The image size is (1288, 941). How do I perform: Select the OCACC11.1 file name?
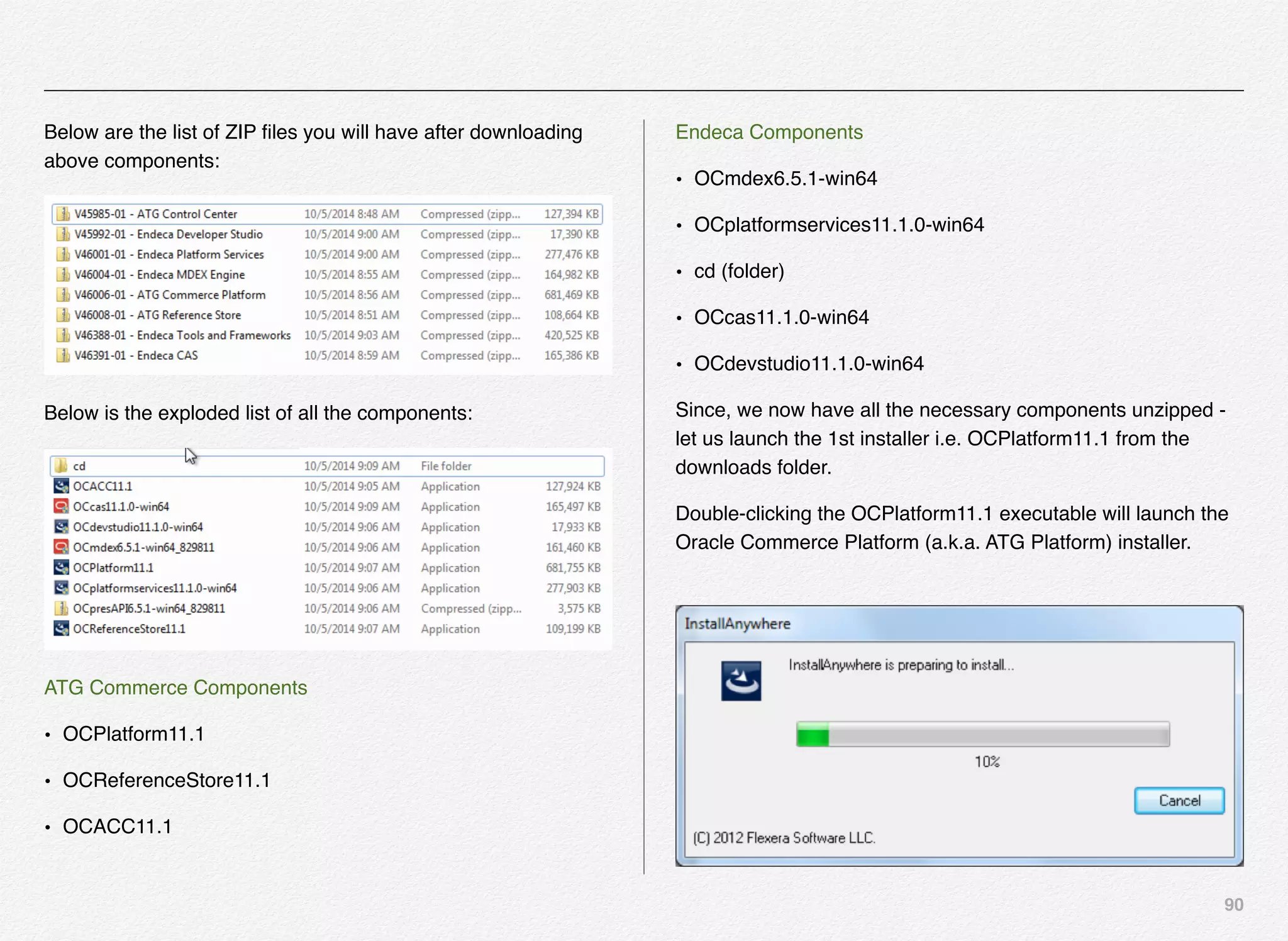coord(103,486)
